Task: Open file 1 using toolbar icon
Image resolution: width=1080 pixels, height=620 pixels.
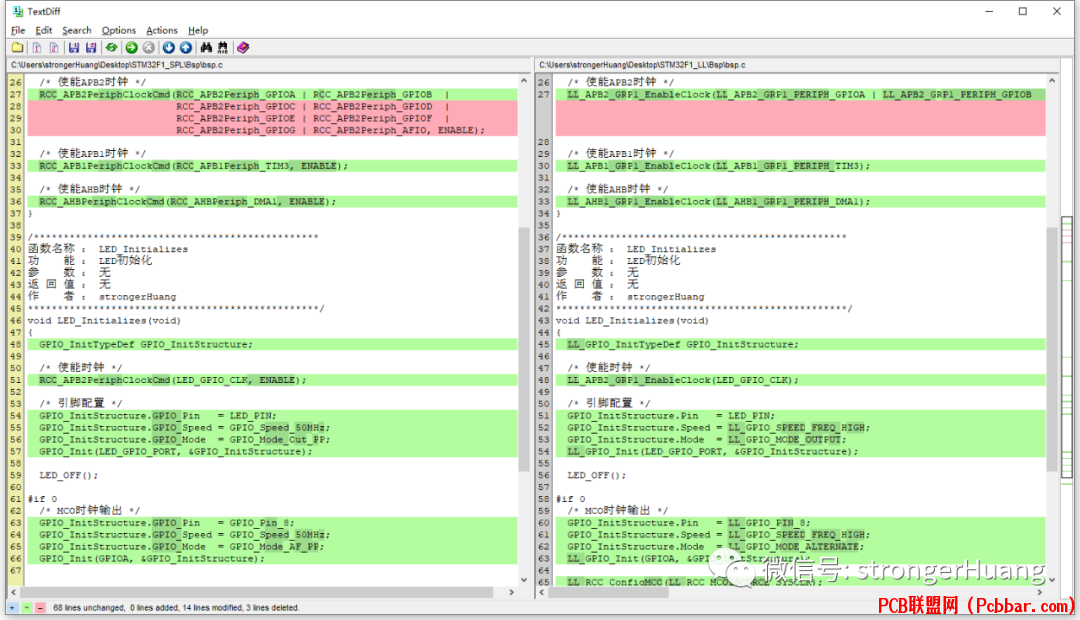Action: point(37,48)
